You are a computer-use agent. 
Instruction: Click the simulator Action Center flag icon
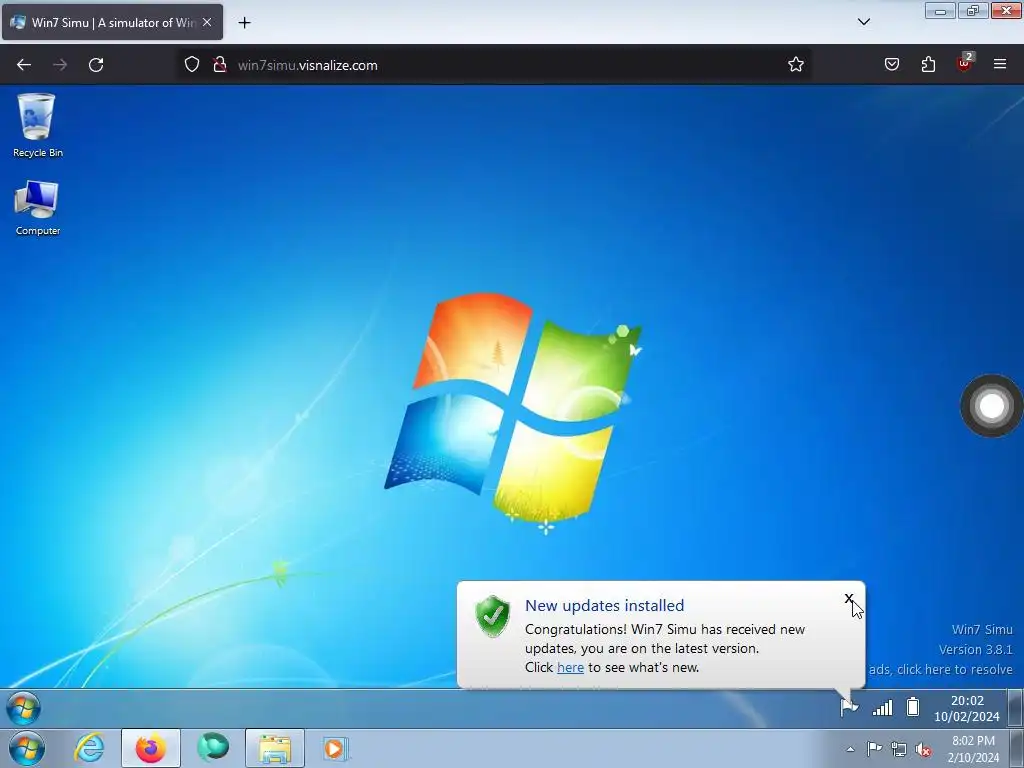(848, 707)
